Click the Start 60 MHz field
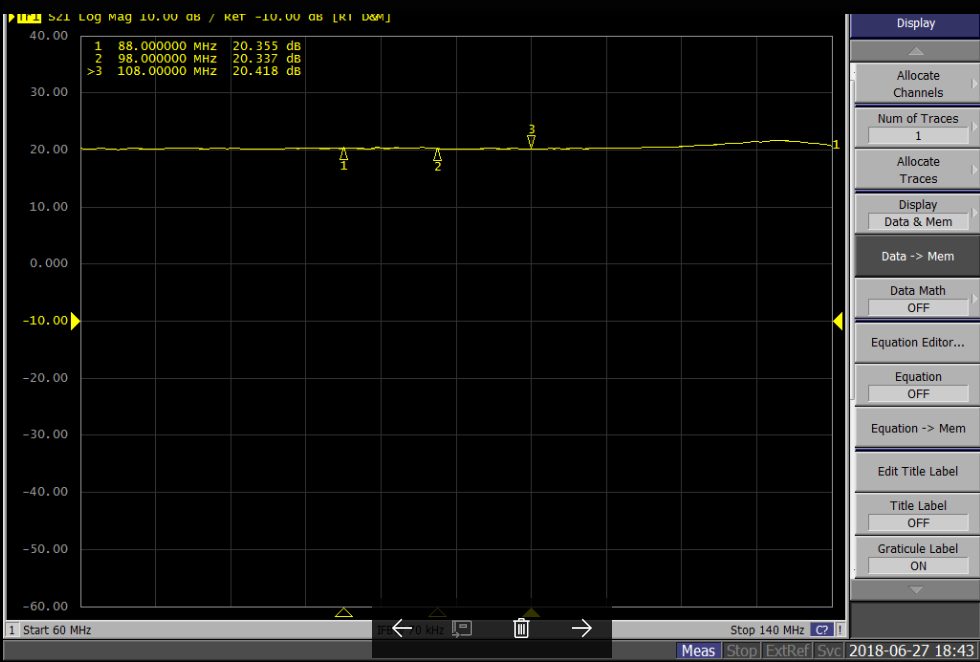 (x=57, y=630)
